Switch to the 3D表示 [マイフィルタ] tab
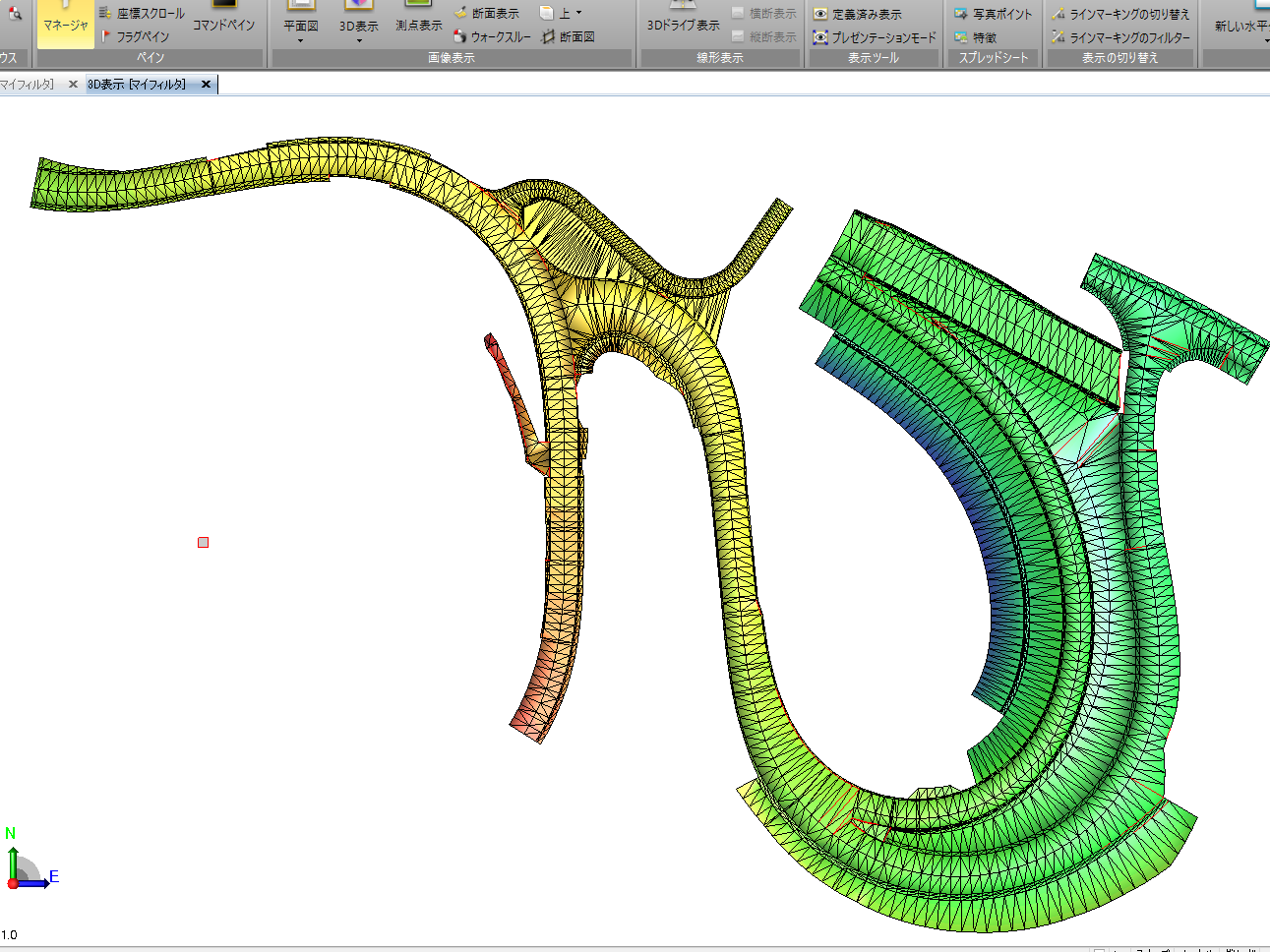The image size is (1270, 952). (x=137, y=85)
